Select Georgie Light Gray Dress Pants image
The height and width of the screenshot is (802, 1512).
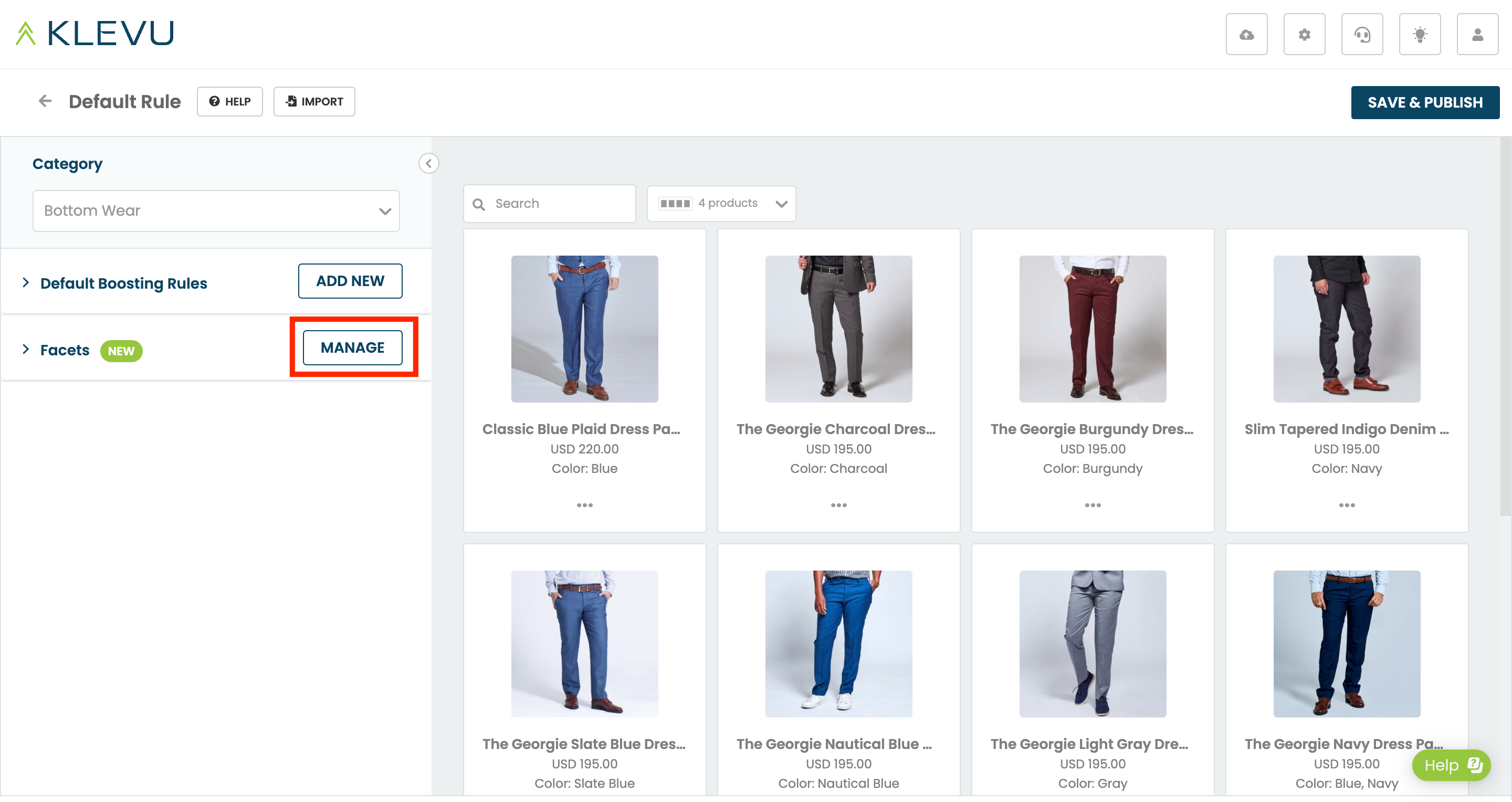[1093, 644]
